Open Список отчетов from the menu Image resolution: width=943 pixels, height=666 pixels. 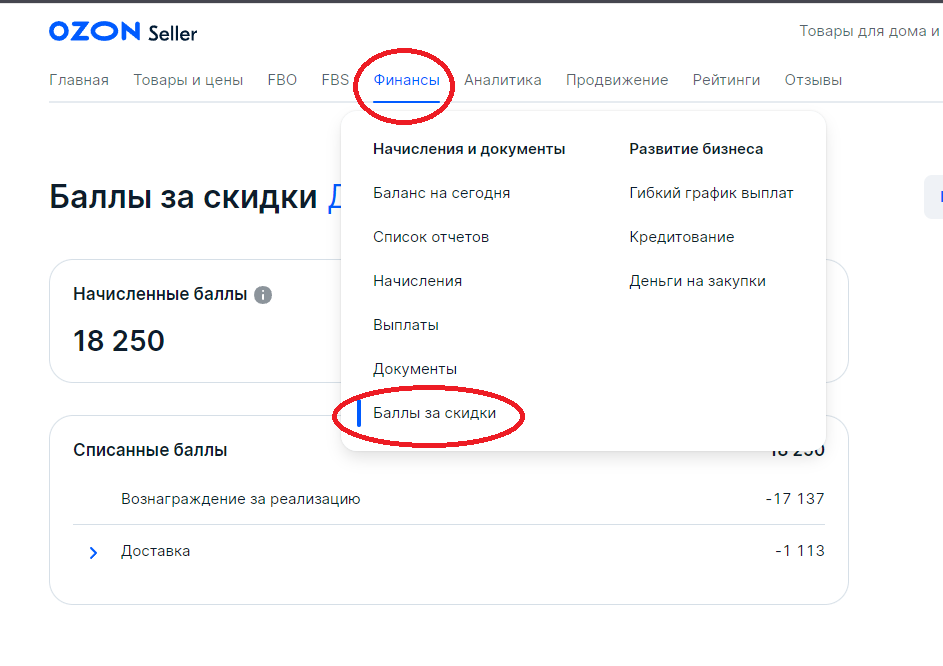point(431,237)
